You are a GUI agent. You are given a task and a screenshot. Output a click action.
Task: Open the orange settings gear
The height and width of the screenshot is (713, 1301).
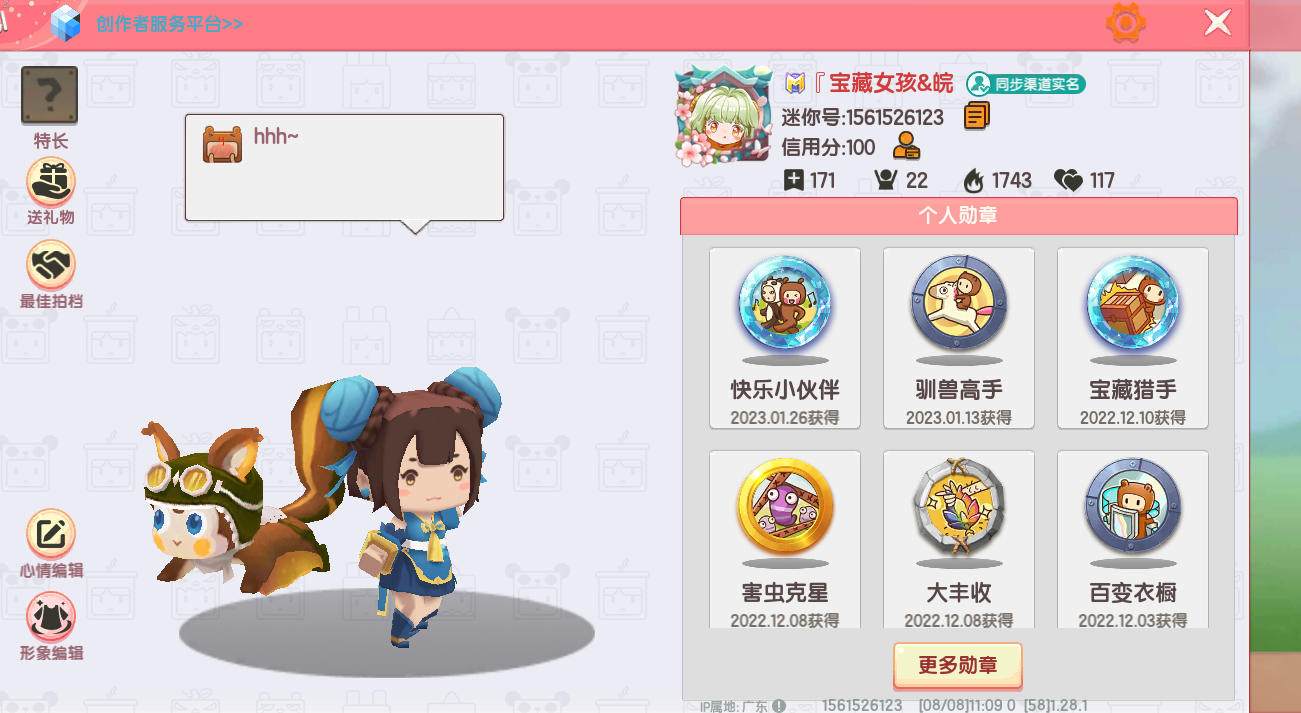click(1125, 22)
